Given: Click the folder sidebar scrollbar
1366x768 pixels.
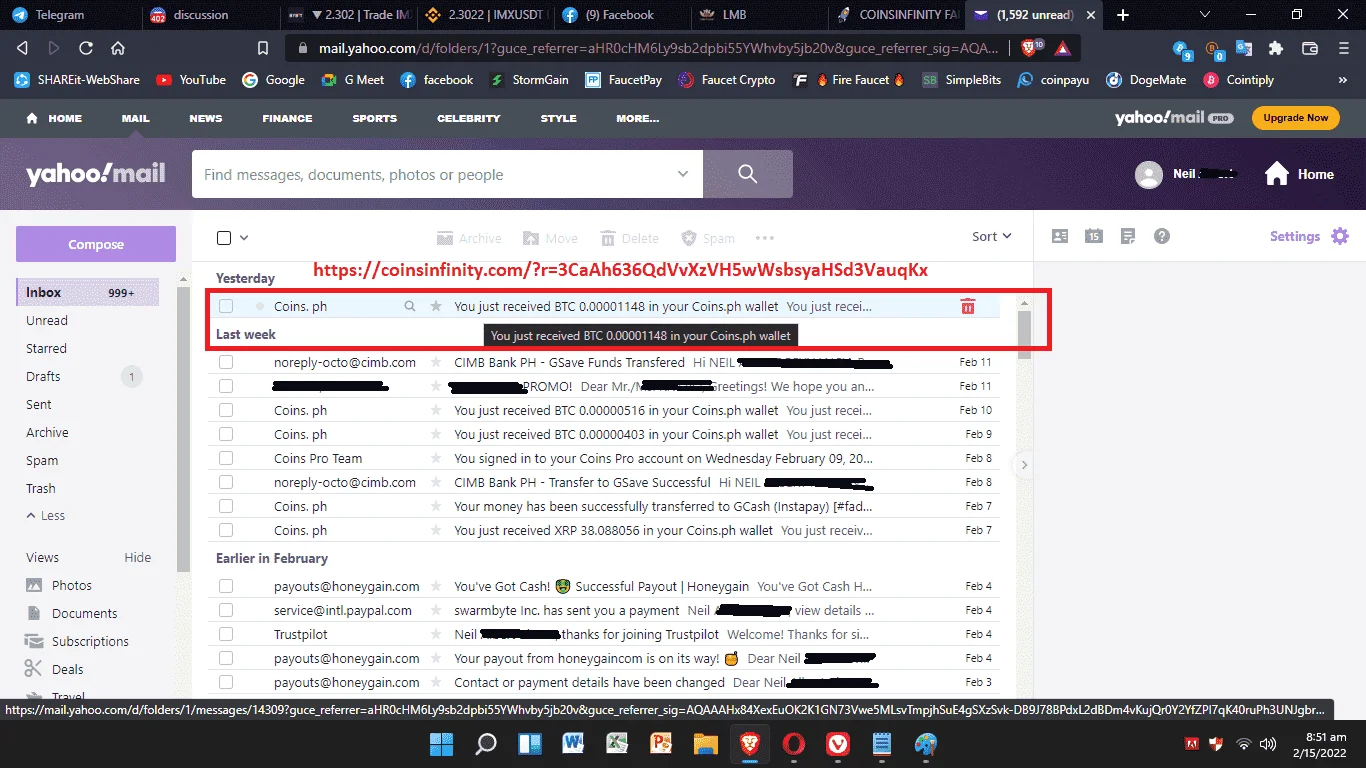Looking at the screenshot, I should pyautogui.click(x=183, y=430).
